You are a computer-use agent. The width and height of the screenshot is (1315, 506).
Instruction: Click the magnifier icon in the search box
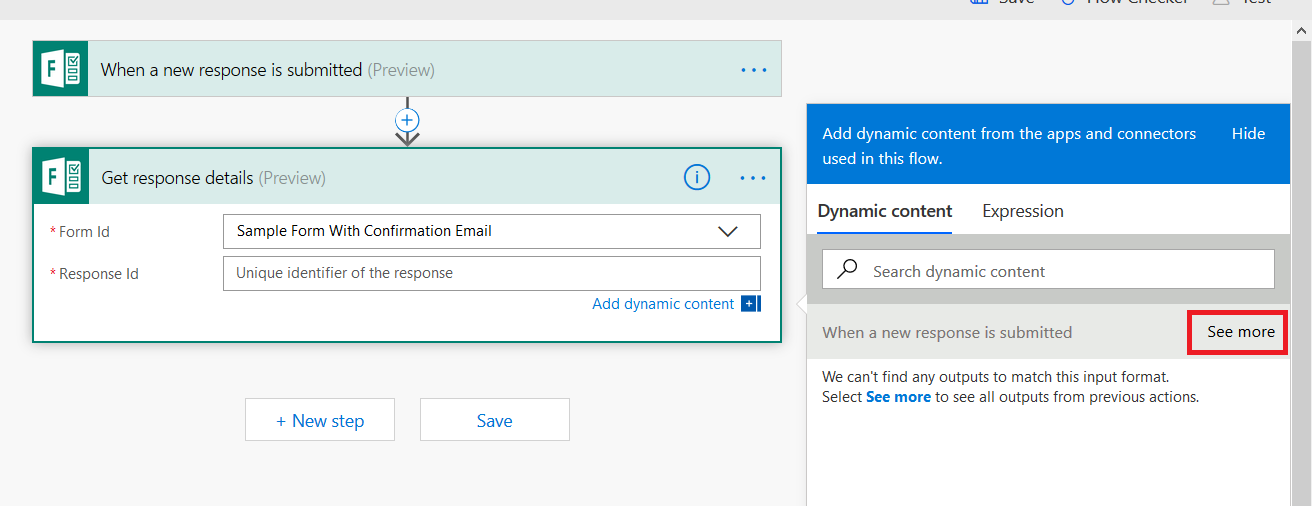[x=848, y=270]
